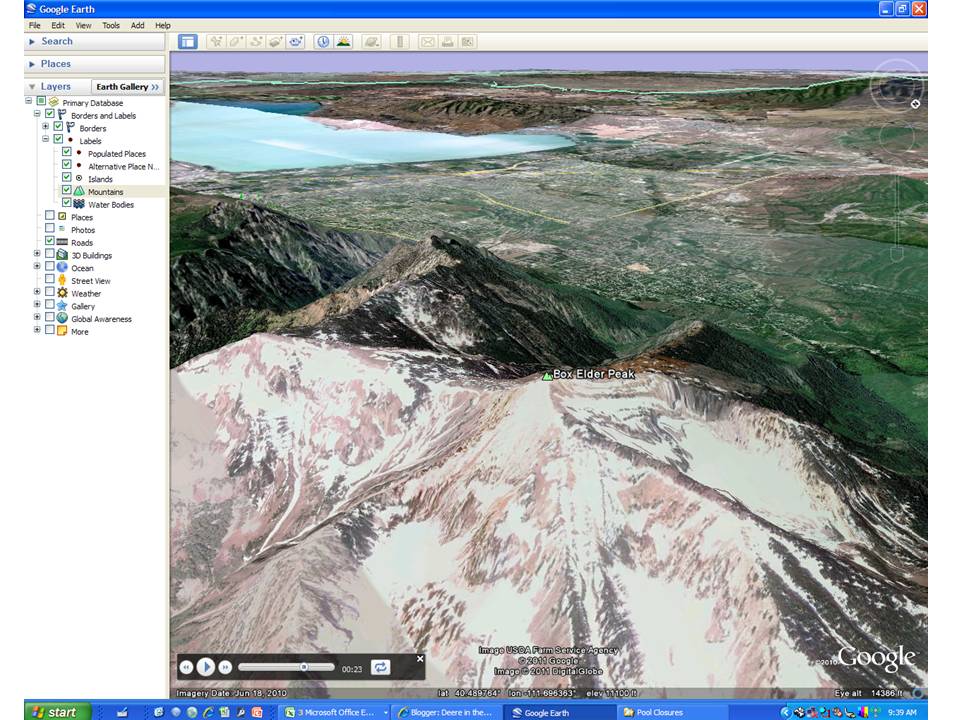Expand the Weather tree node

[x=37, y=292]
